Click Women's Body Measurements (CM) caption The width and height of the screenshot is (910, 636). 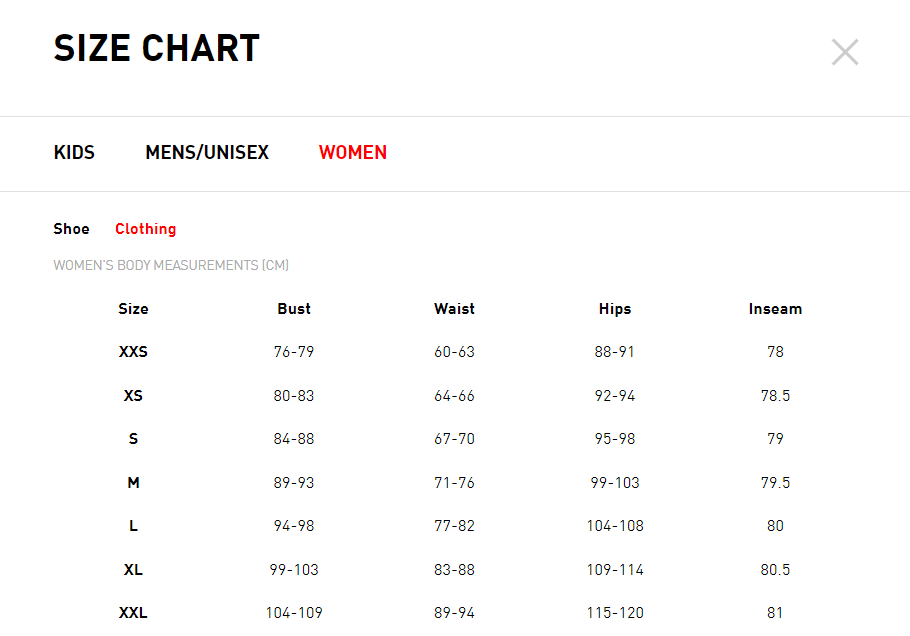(x=171, y=265)
